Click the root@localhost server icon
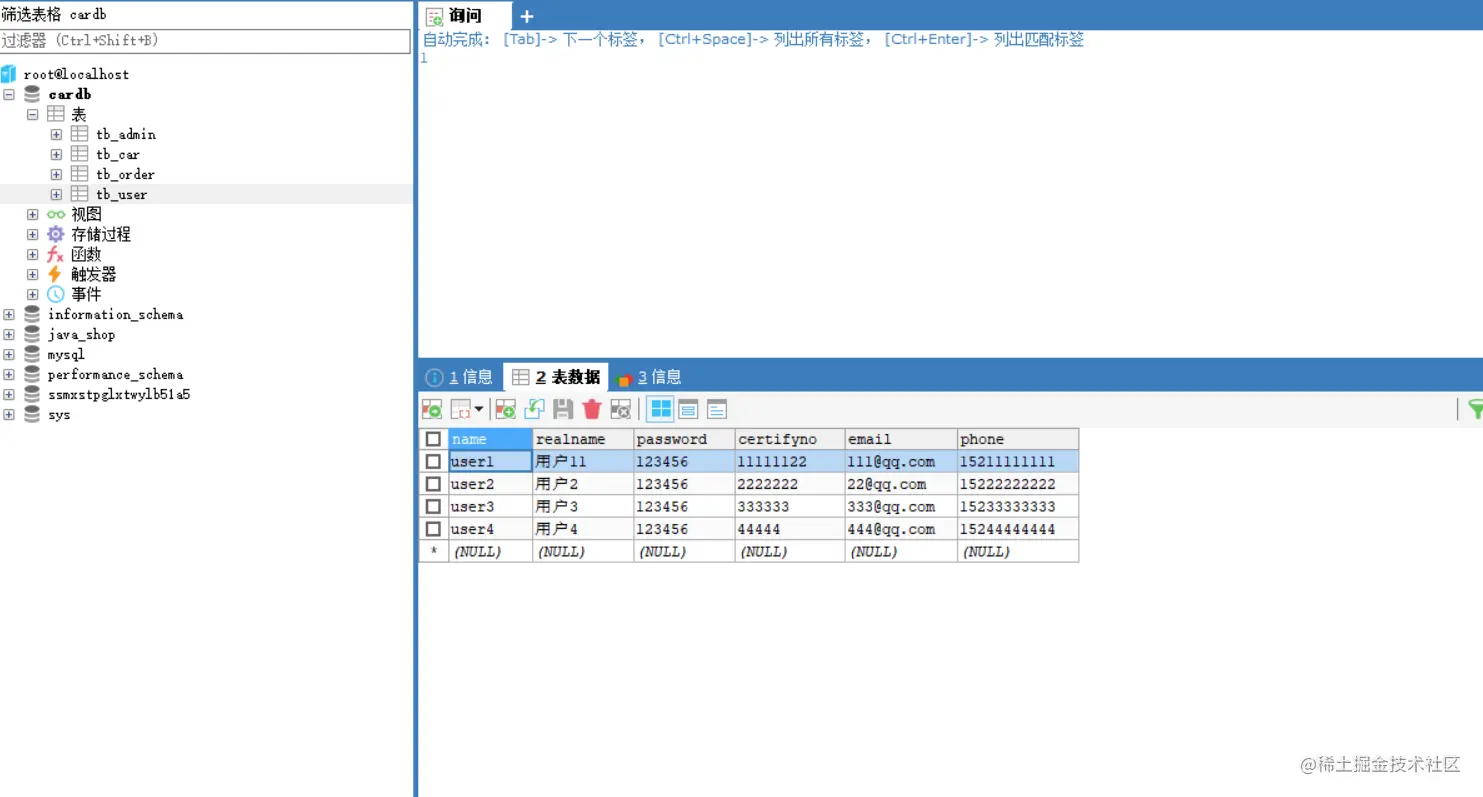The image size is (1483, 797). [9, 74]
